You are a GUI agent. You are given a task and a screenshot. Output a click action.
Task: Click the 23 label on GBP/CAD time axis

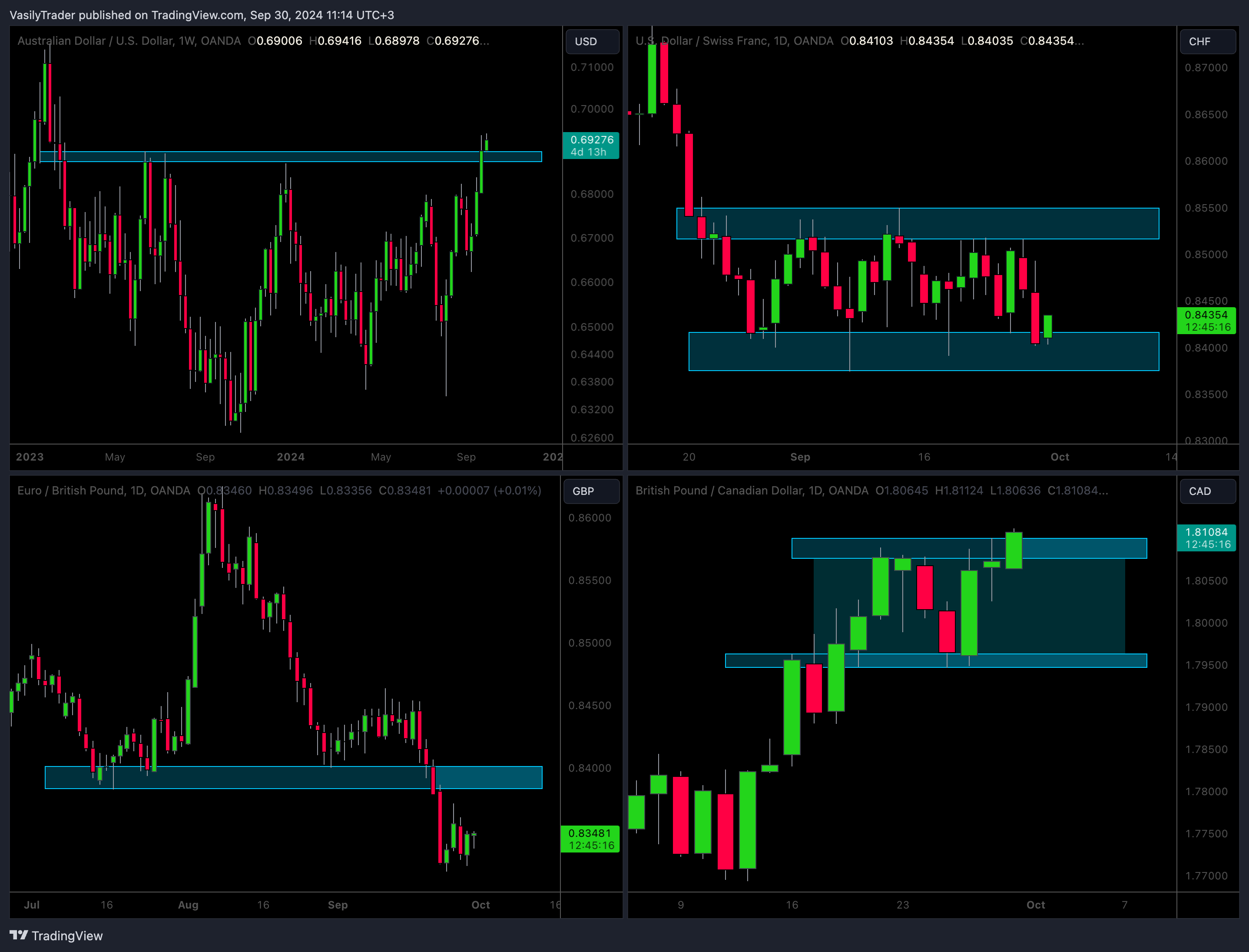coord(903,905)
